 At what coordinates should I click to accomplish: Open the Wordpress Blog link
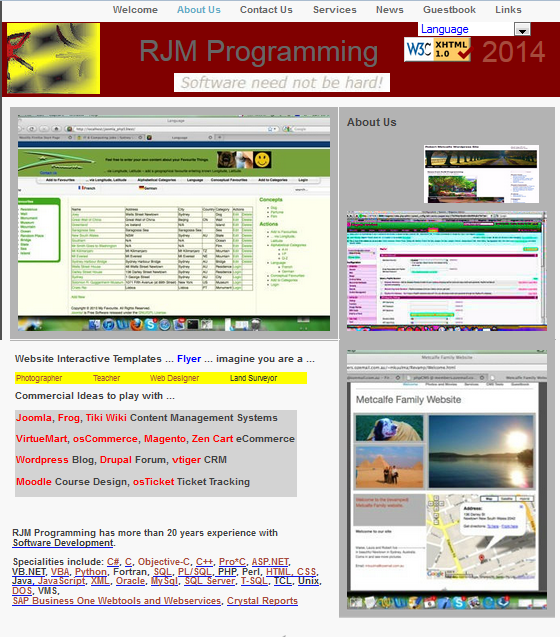[42, 460]
